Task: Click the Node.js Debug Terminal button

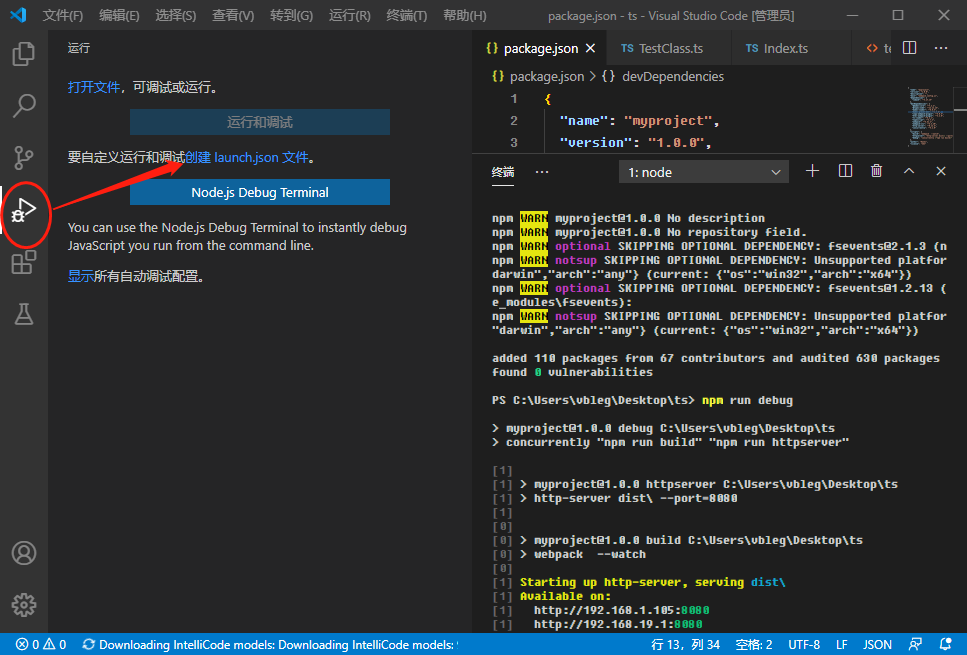Action: pos(260,192)
